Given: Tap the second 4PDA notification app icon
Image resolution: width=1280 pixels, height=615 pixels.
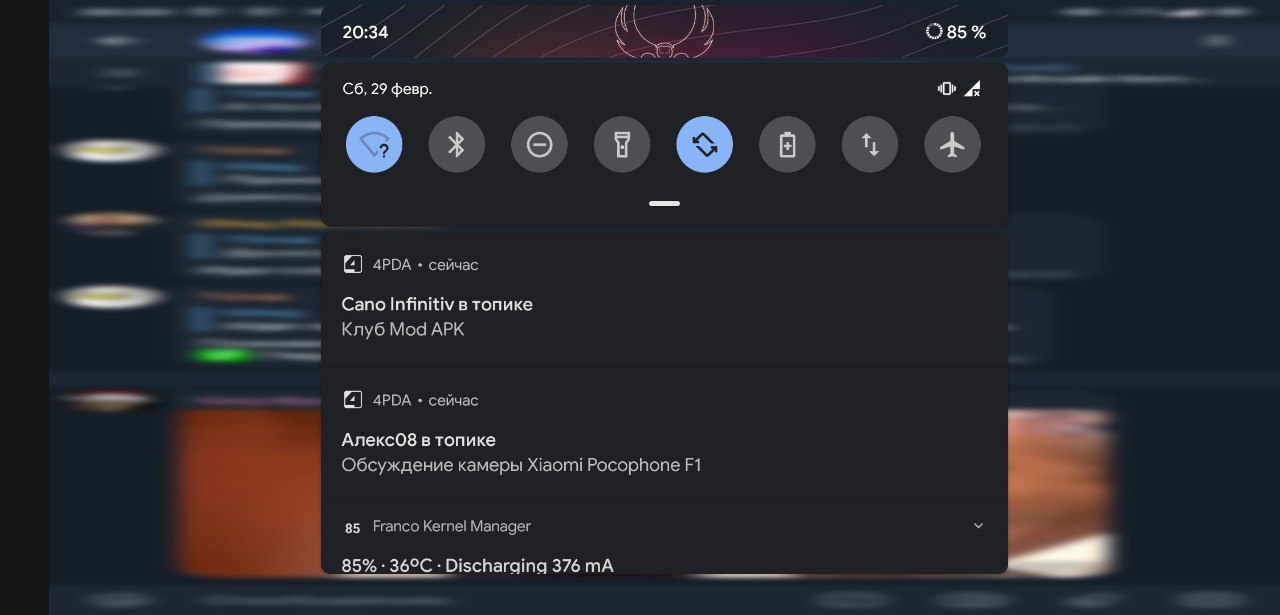Looking at the screenshot, I should pos(352,400).
